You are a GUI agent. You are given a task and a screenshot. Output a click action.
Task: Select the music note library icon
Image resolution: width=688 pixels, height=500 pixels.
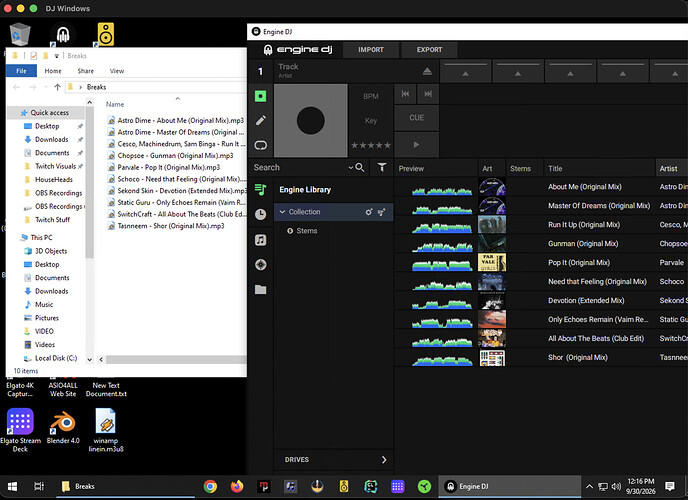click(261, 240)
